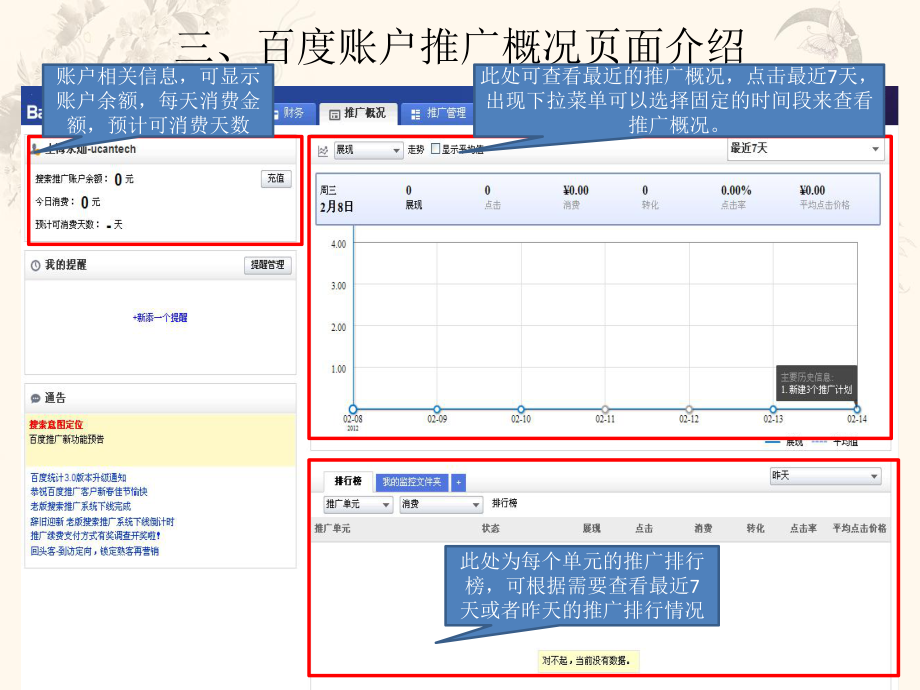The width and height of the screenshot is (920, 690).
Task: Click the megaphone icon on the 通告 panel
Action: tap(33, 397)
